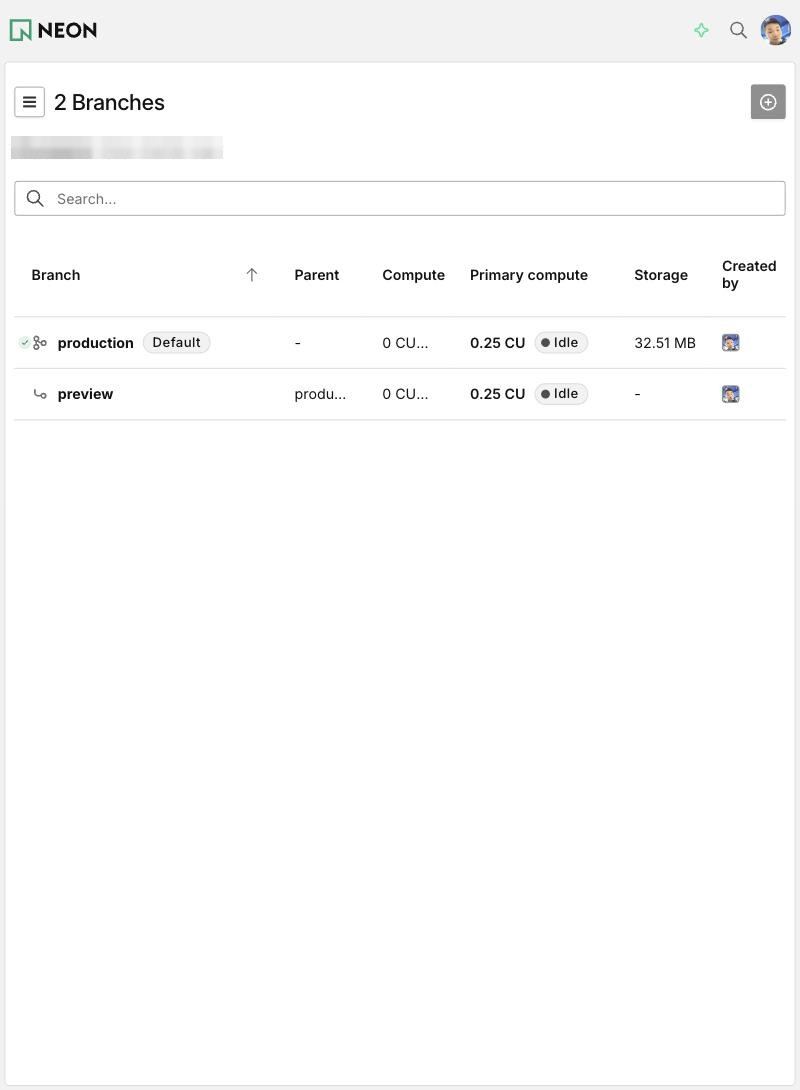Create a new branch with plus button
This screenshot has width=800, height=1090.
point(768,102)
